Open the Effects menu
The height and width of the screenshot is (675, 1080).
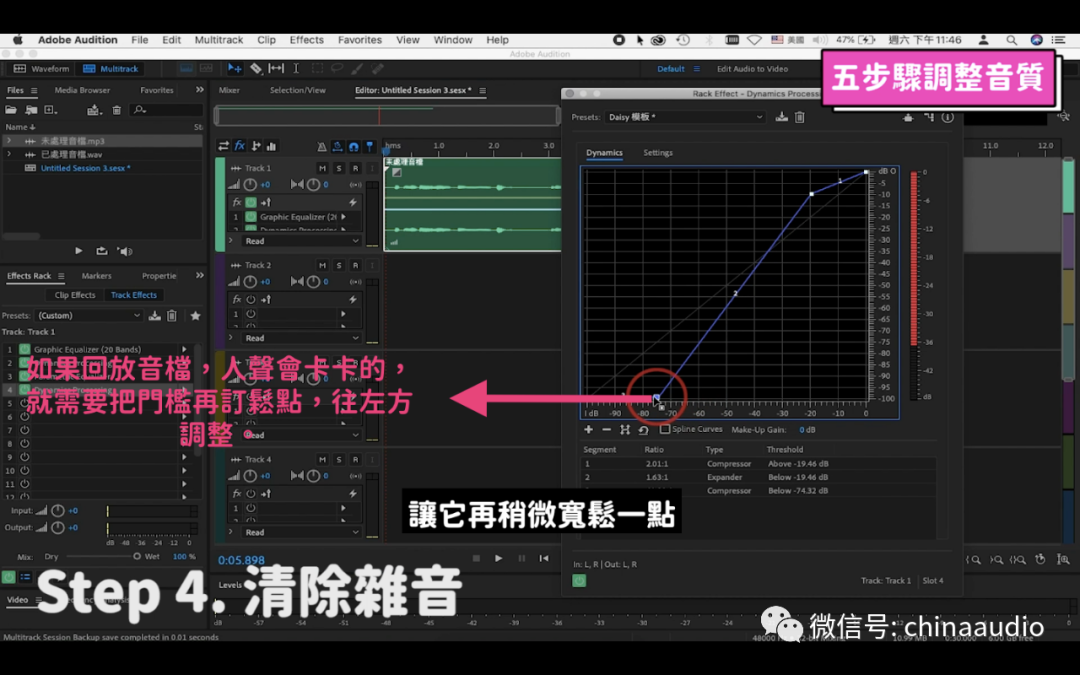click(x=307, y=40)
